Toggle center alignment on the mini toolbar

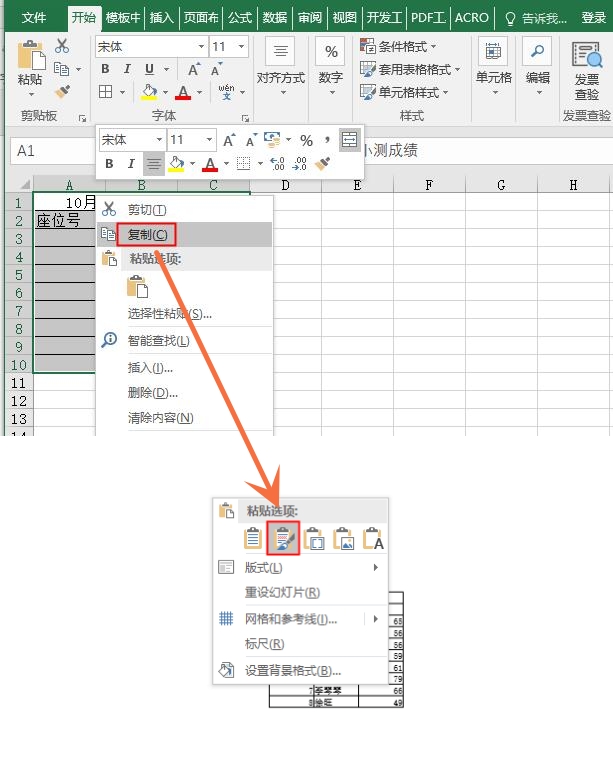pyautogui.click(x=154, y=164)
